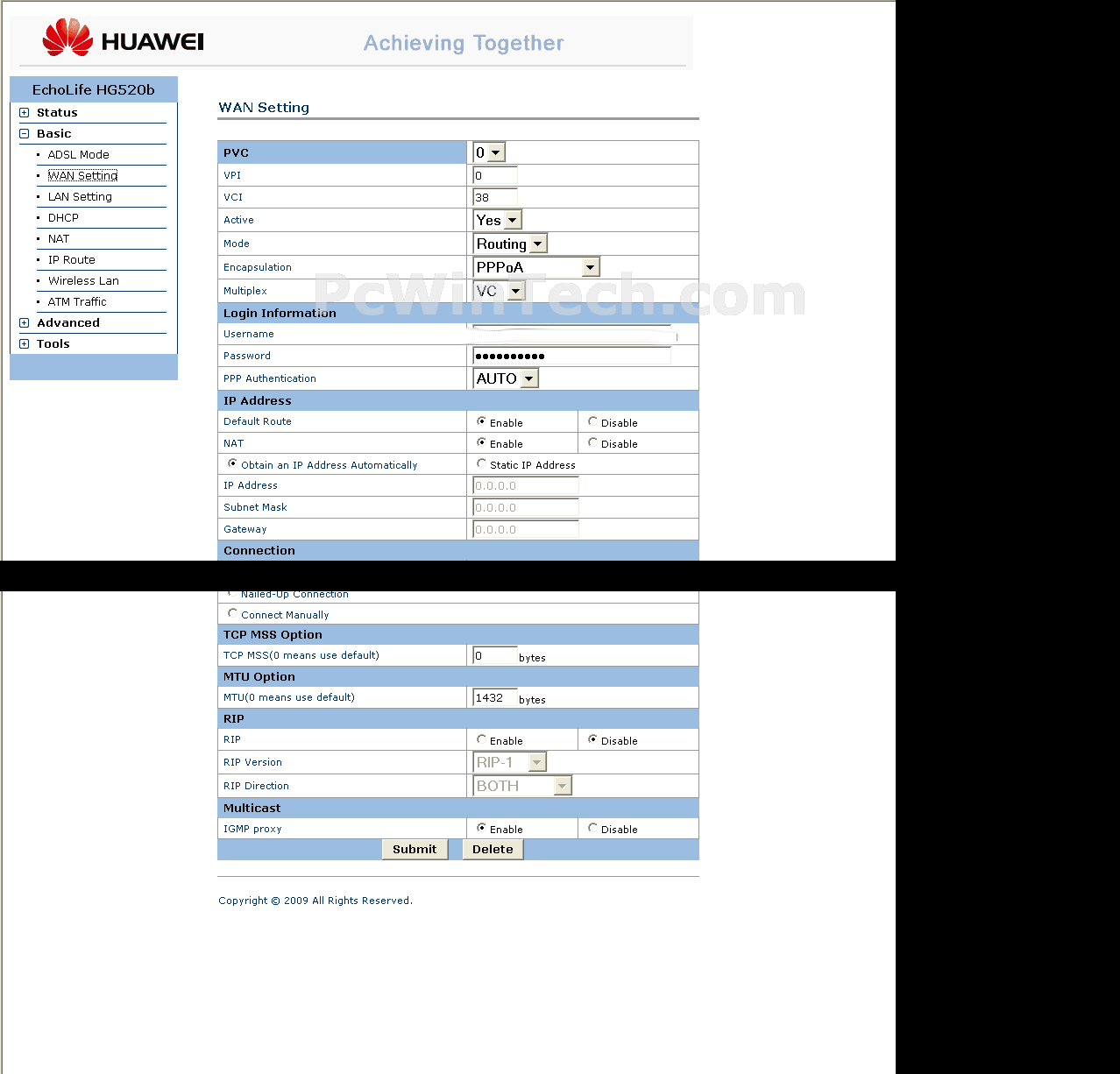Click the TCP MSS bytes field
Viewport: 1120px width, 1074px height.
pos(495,655)
